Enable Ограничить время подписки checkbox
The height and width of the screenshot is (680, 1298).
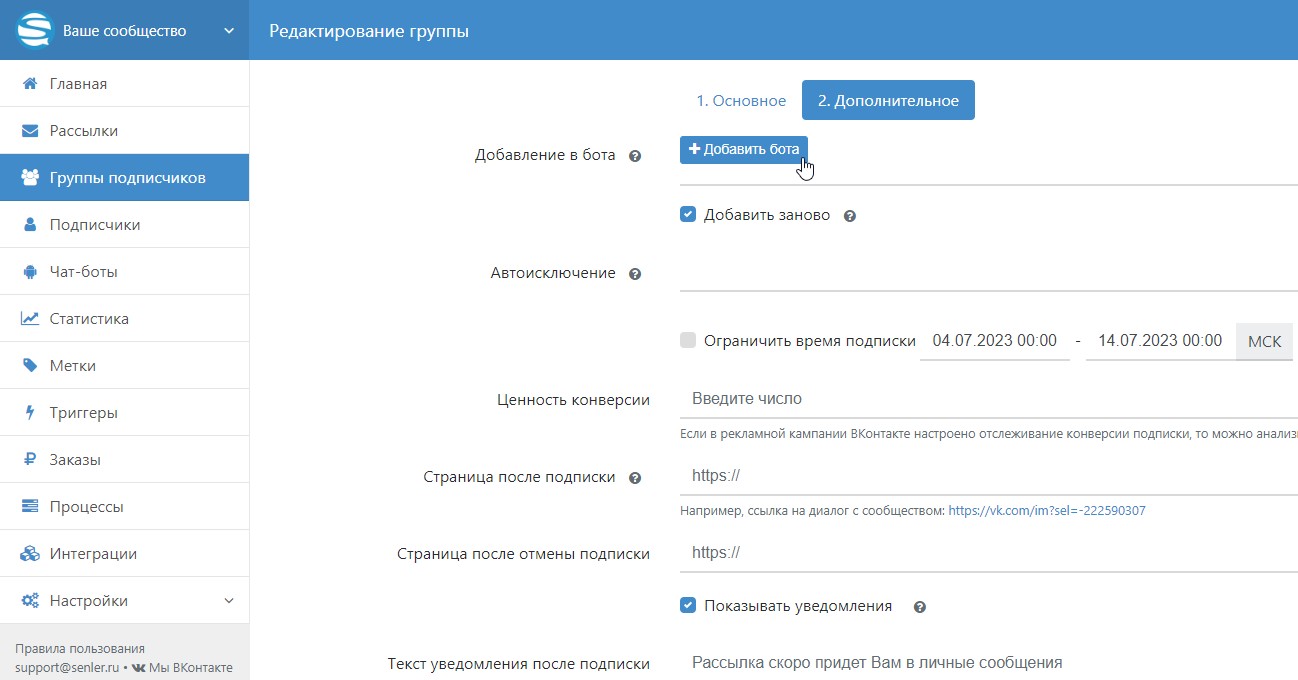pyautogui.click(x=688, y=340)
